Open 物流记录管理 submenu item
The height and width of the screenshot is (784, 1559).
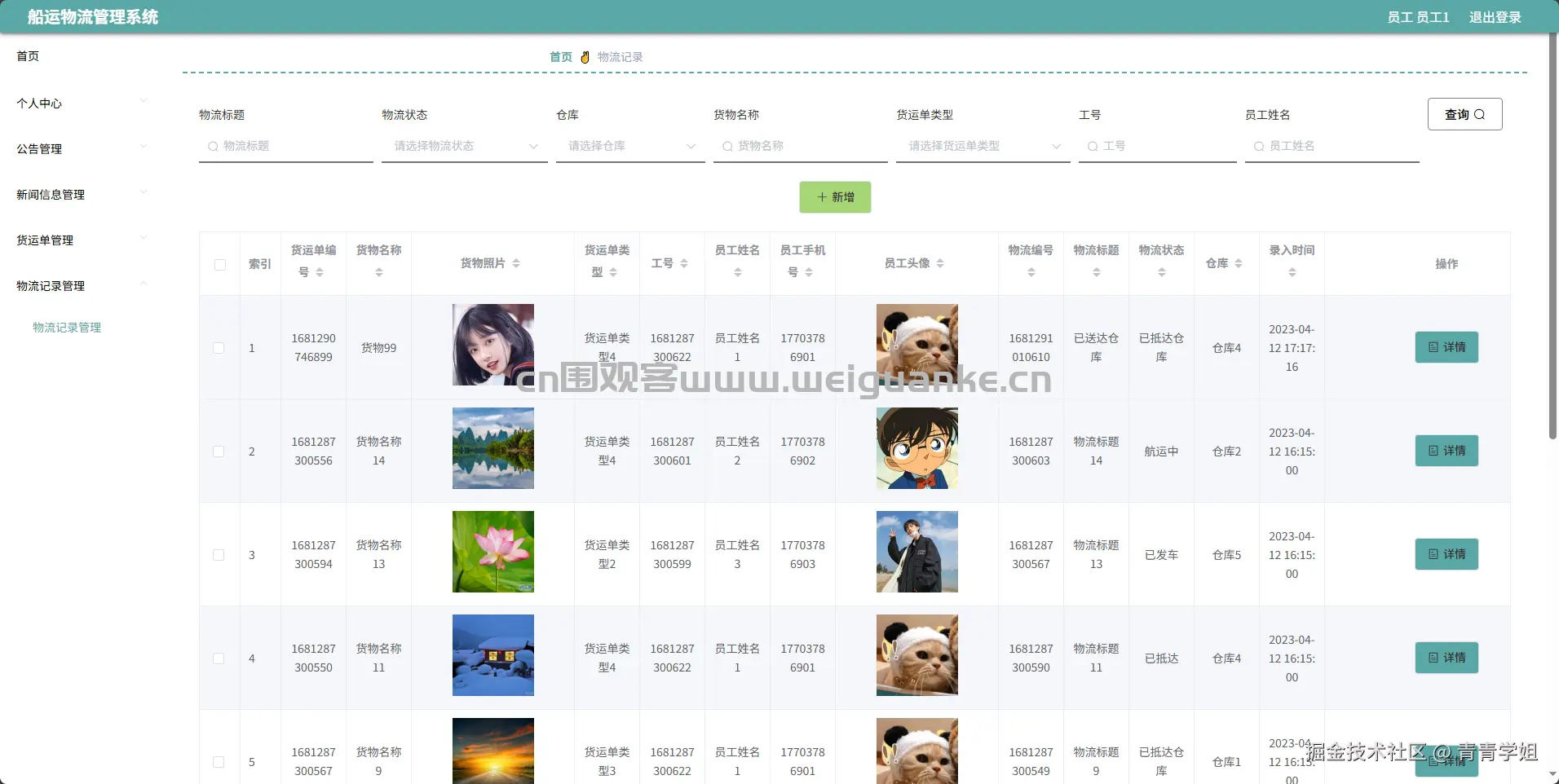point(67,328)
